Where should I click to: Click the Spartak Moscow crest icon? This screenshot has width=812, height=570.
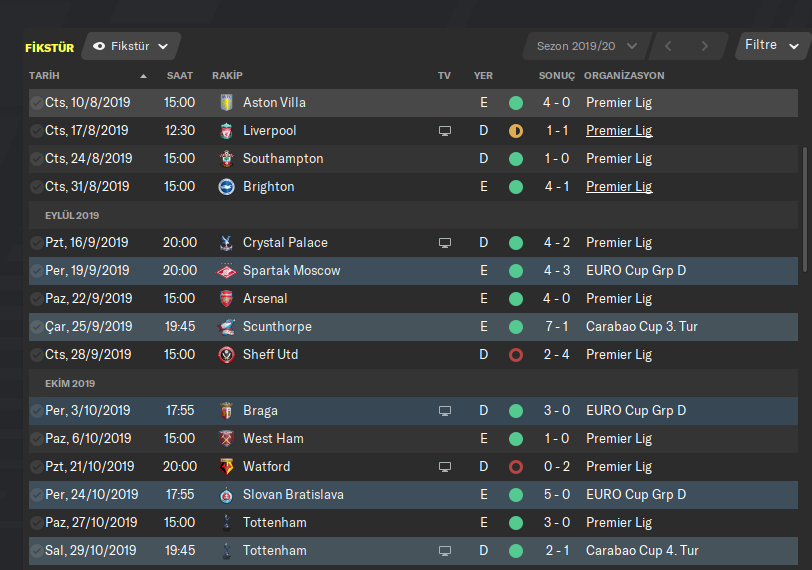[x=226, y=271]
